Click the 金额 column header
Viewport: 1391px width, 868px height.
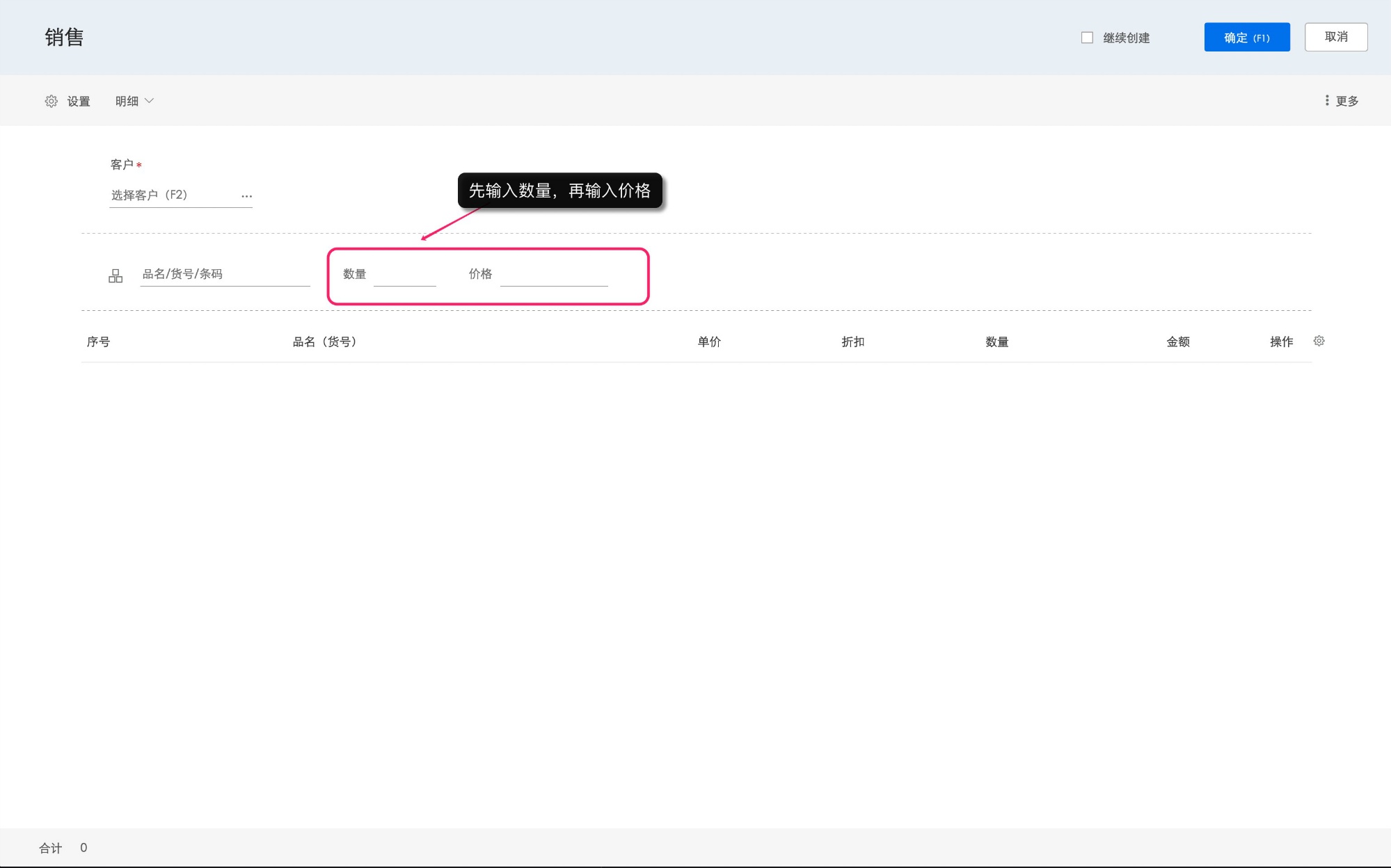[1177, 341]
